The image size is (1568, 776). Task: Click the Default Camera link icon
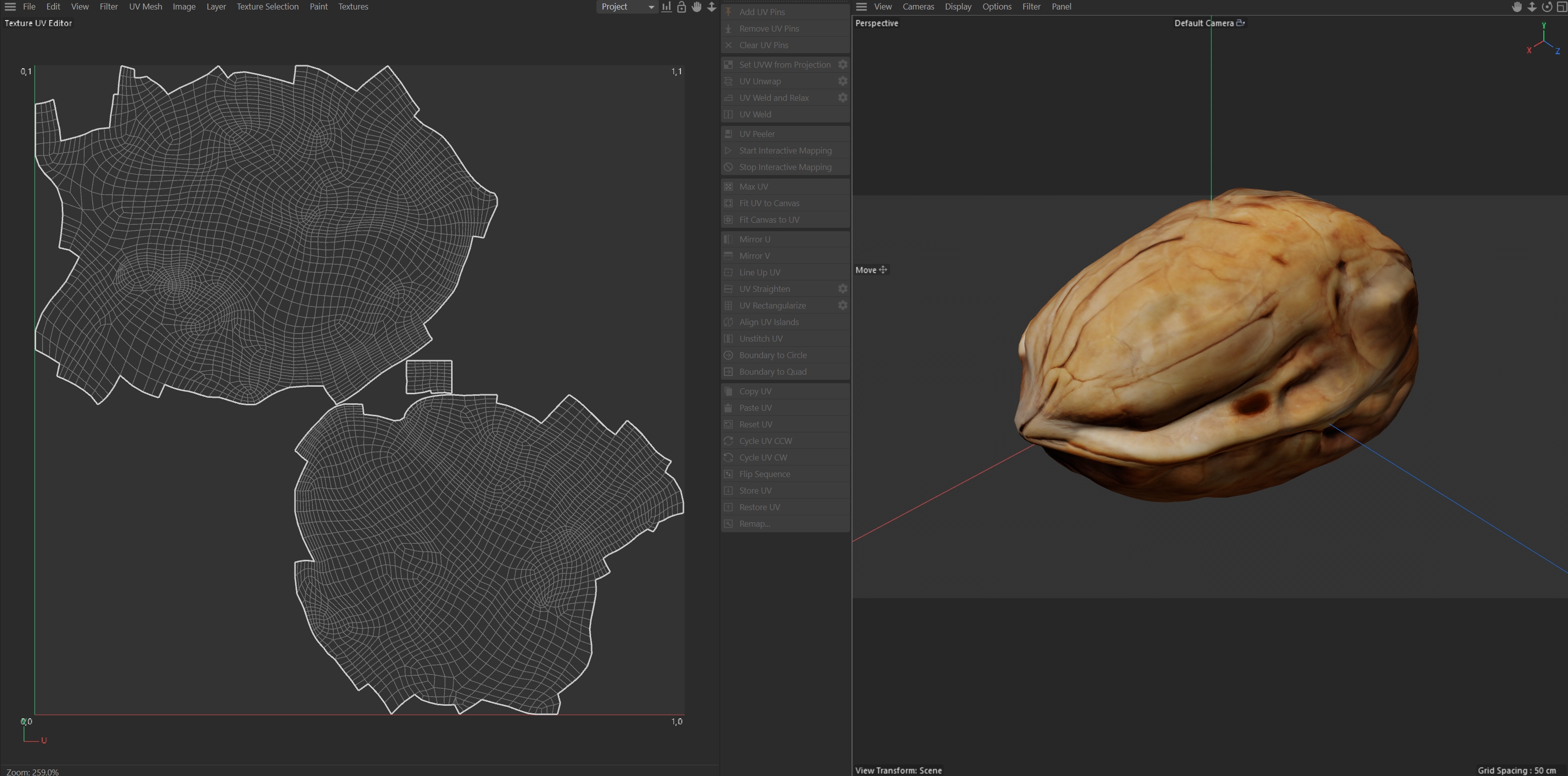pos(1240,23)
